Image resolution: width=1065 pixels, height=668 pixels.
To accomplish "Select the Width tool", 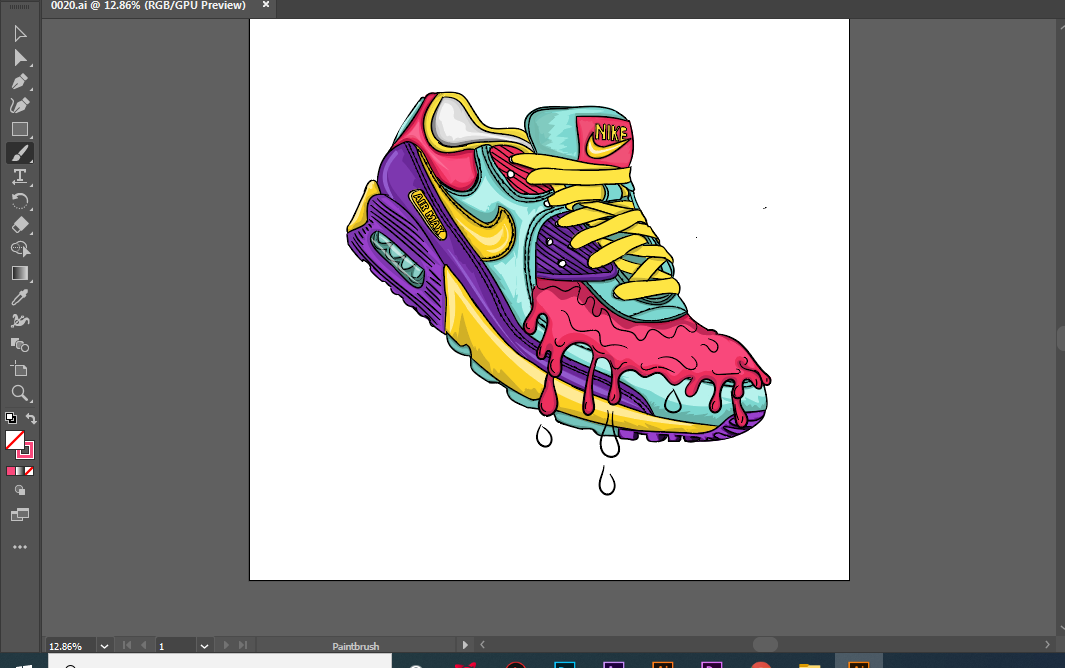I will click(x=20, y=321).
